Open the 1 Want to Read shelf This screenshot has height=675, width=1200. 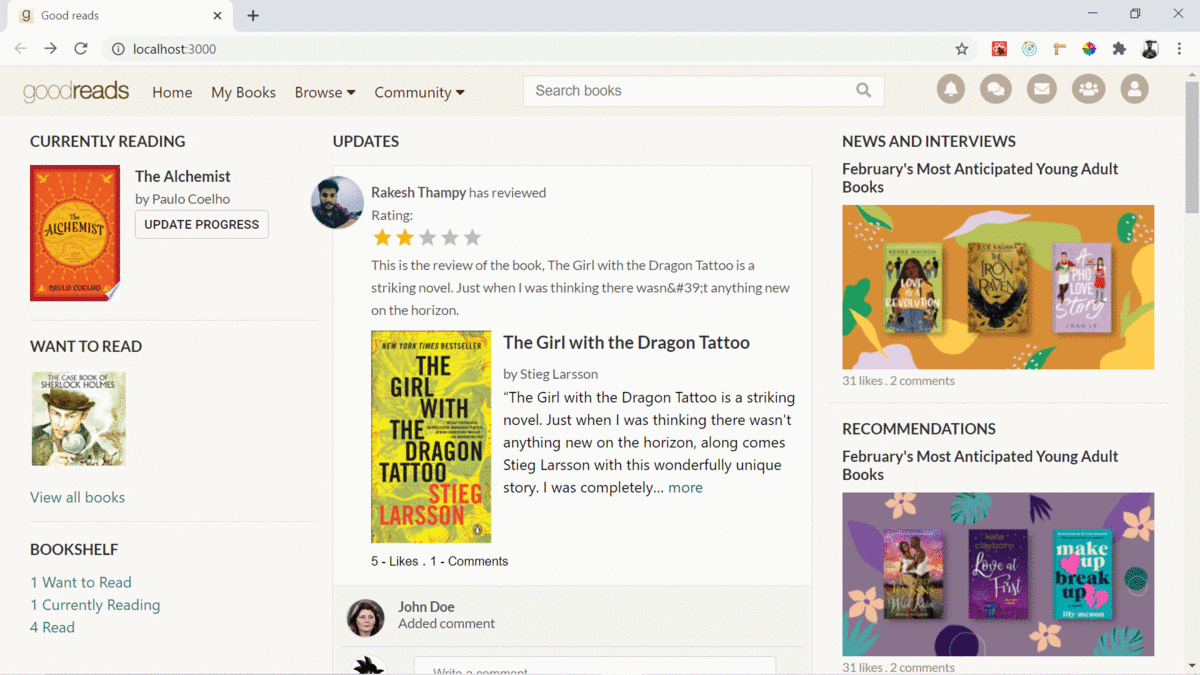[81, 582]
